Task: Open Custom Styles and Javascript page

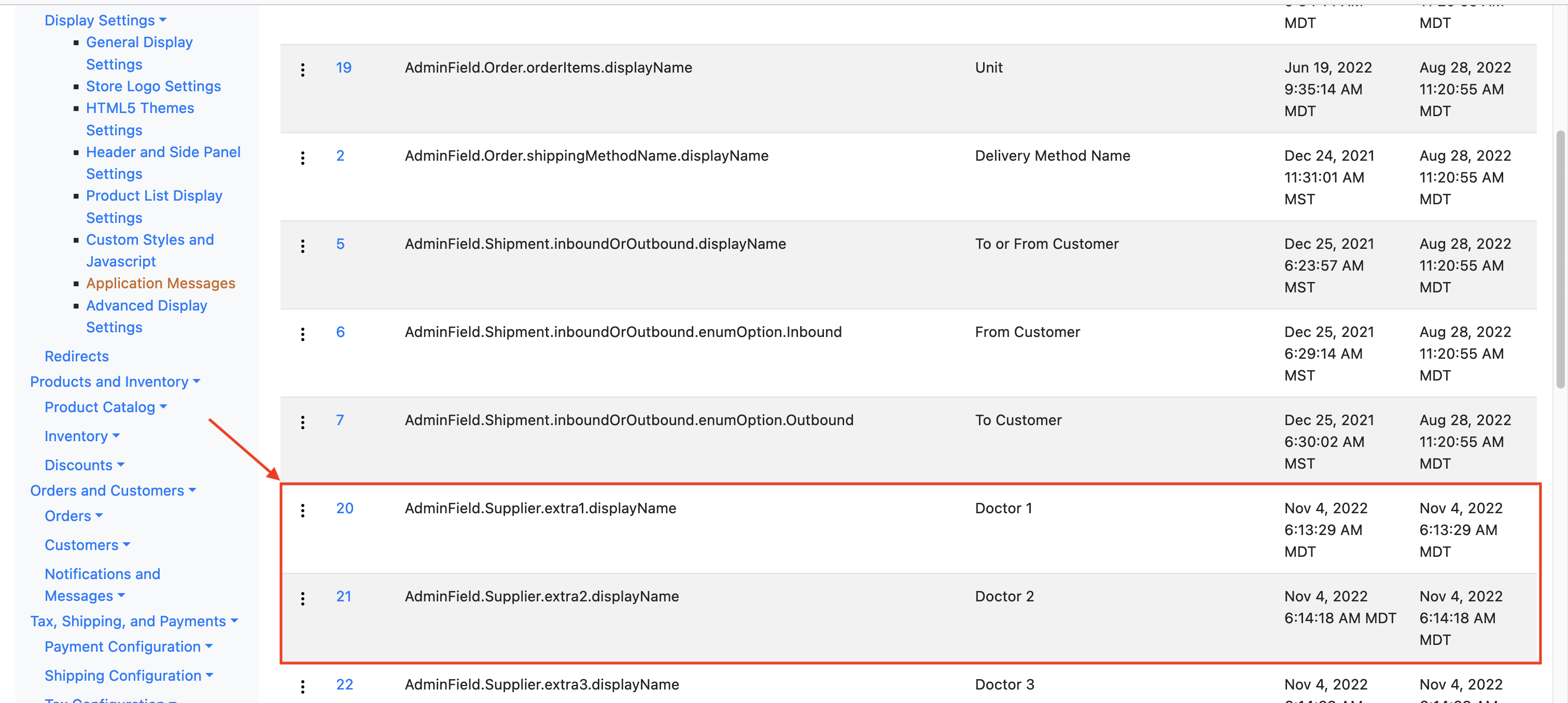Action: (x=150, y=250)
